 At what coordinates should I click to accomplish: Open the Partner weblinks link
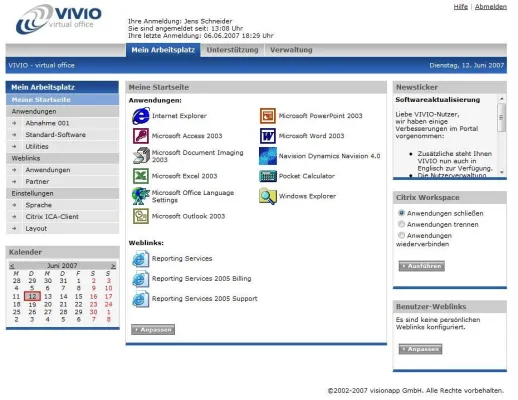point(37,181)
